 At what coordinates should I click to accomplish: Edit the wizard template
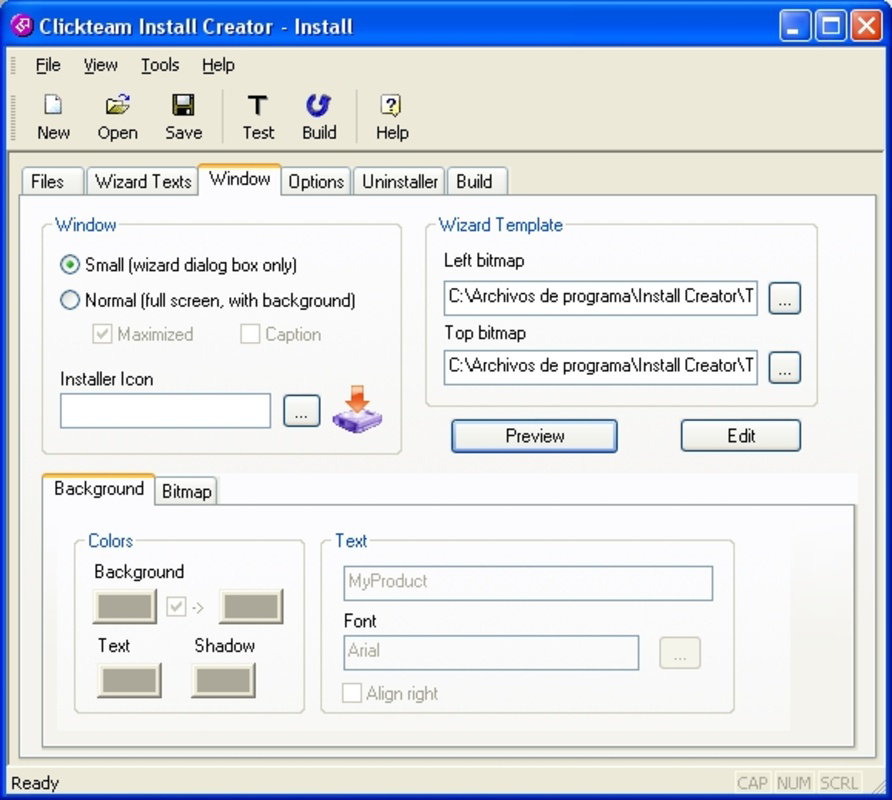(x=740, y=435)
